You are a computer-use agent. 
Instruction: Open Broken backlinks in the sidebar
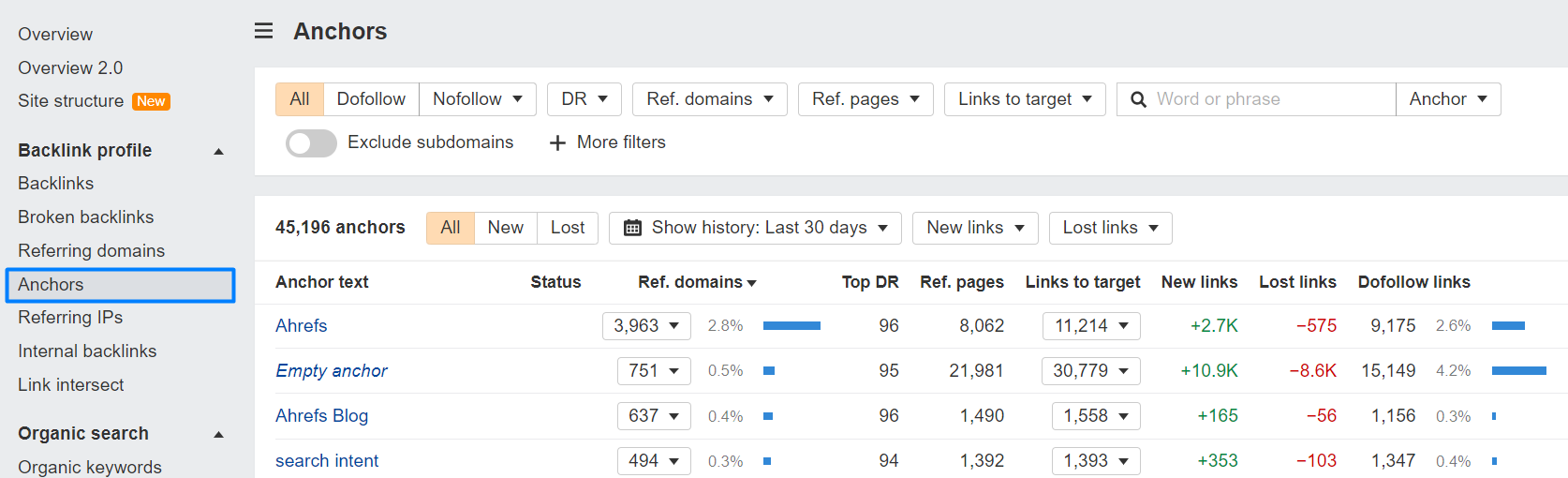86,217
